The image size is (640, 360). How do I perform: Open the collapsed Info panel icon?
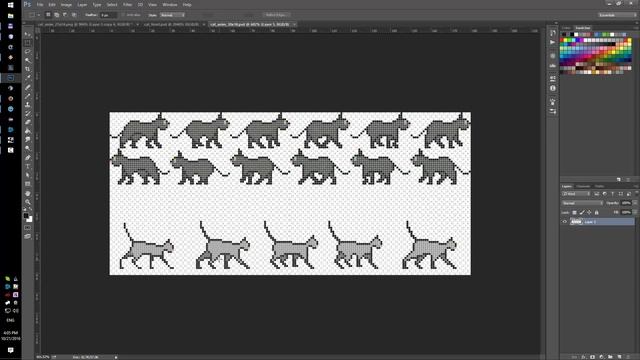pos(553,88)
